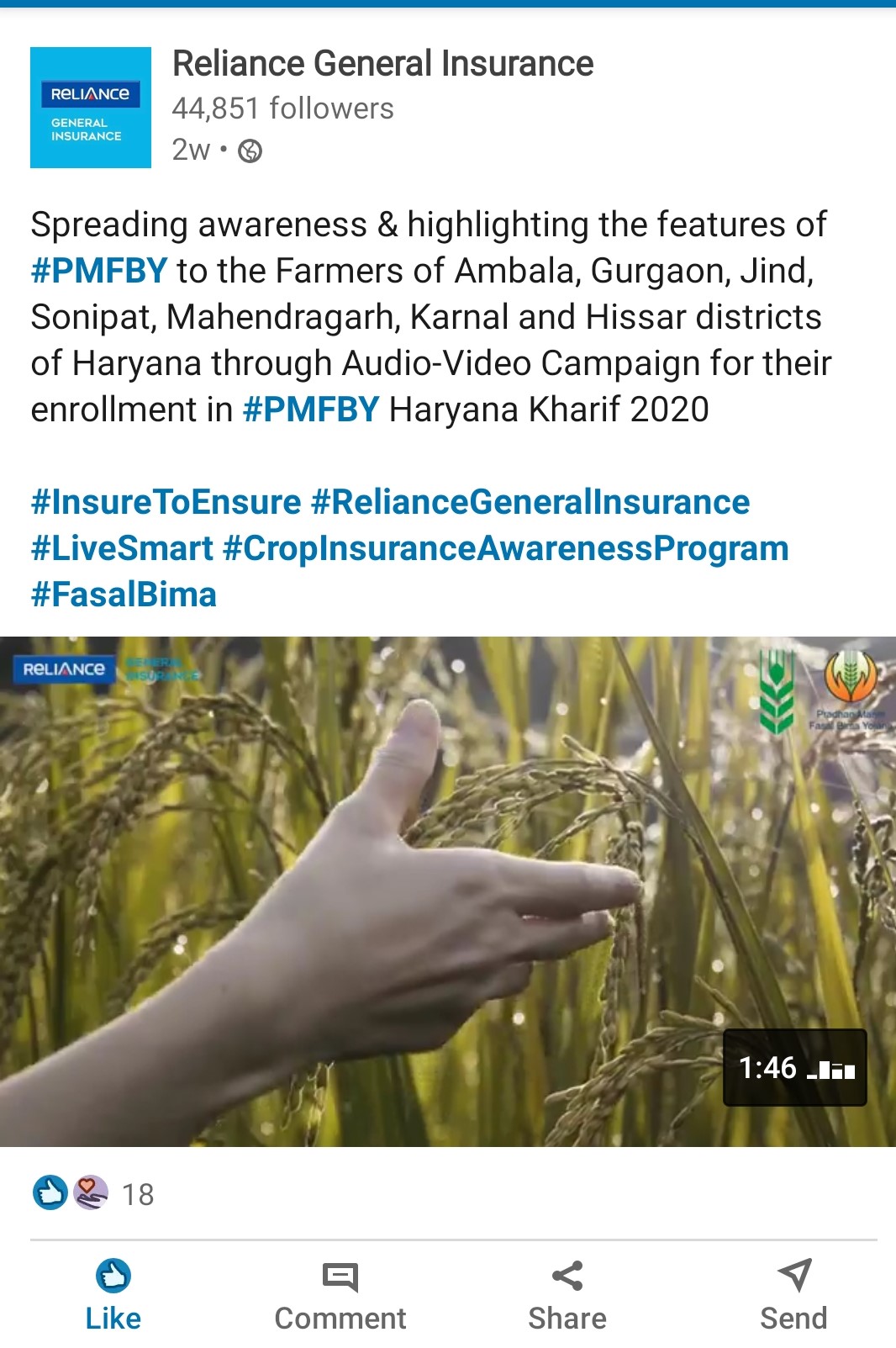
Task: Open the #LiveSmart hashtag
Action: 122,548
